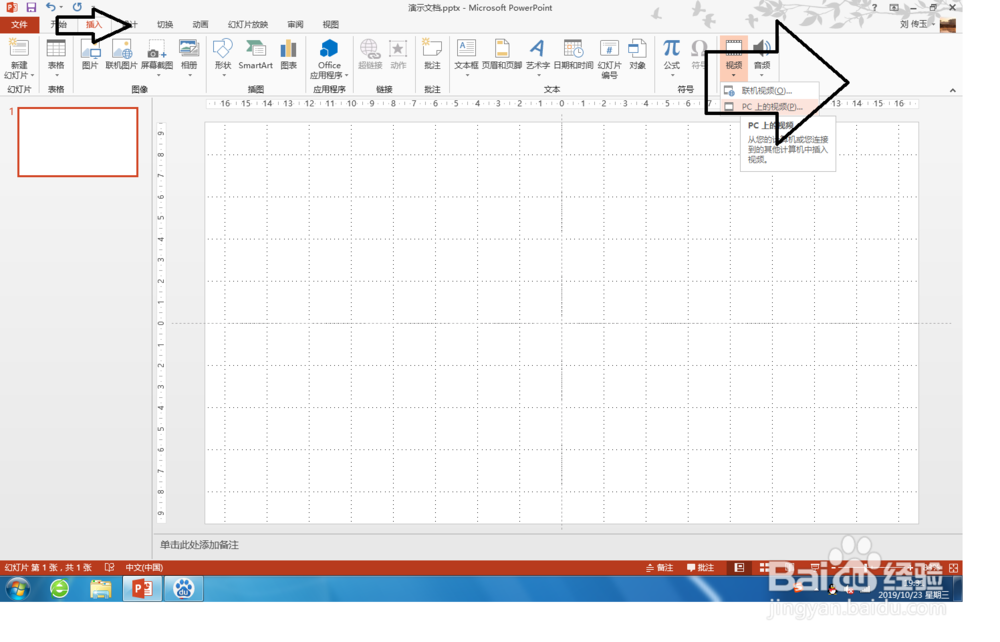Open the green browser in taskbar
Image resolution: width=1000 pixels, height=642 pixels.
[59, 588]
